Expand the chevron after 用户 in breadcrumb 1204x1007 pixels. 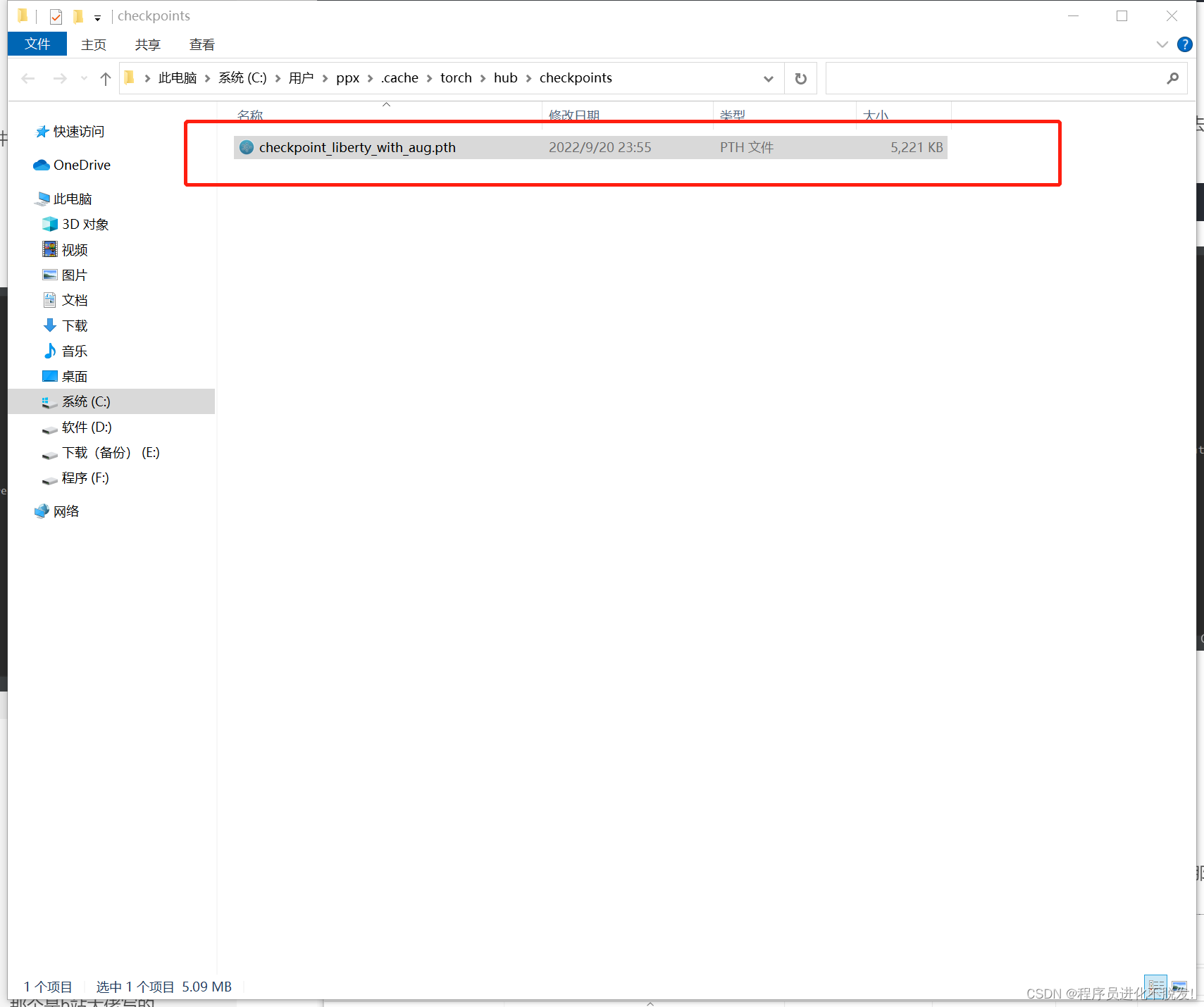tap(325, 78)
